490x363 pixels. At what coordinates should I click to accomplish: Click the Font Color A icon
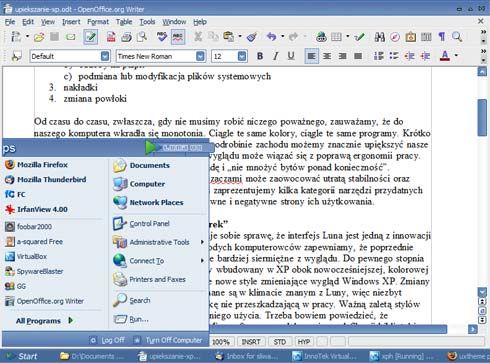pyautogui.click(x=445, y=56)
